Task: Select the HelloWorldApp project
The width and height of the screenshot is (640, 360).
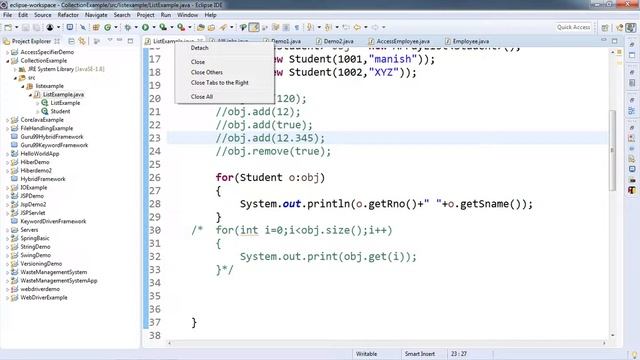Action: point(40,154)
